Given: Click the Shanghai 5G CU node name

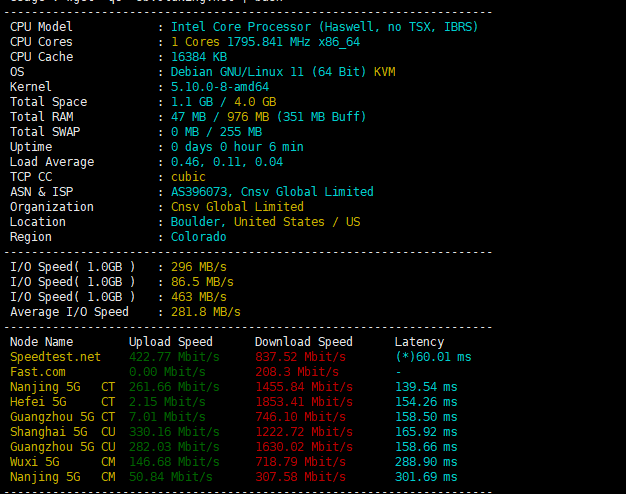Looking at the screenshot, I should click(x=62, y=432).
